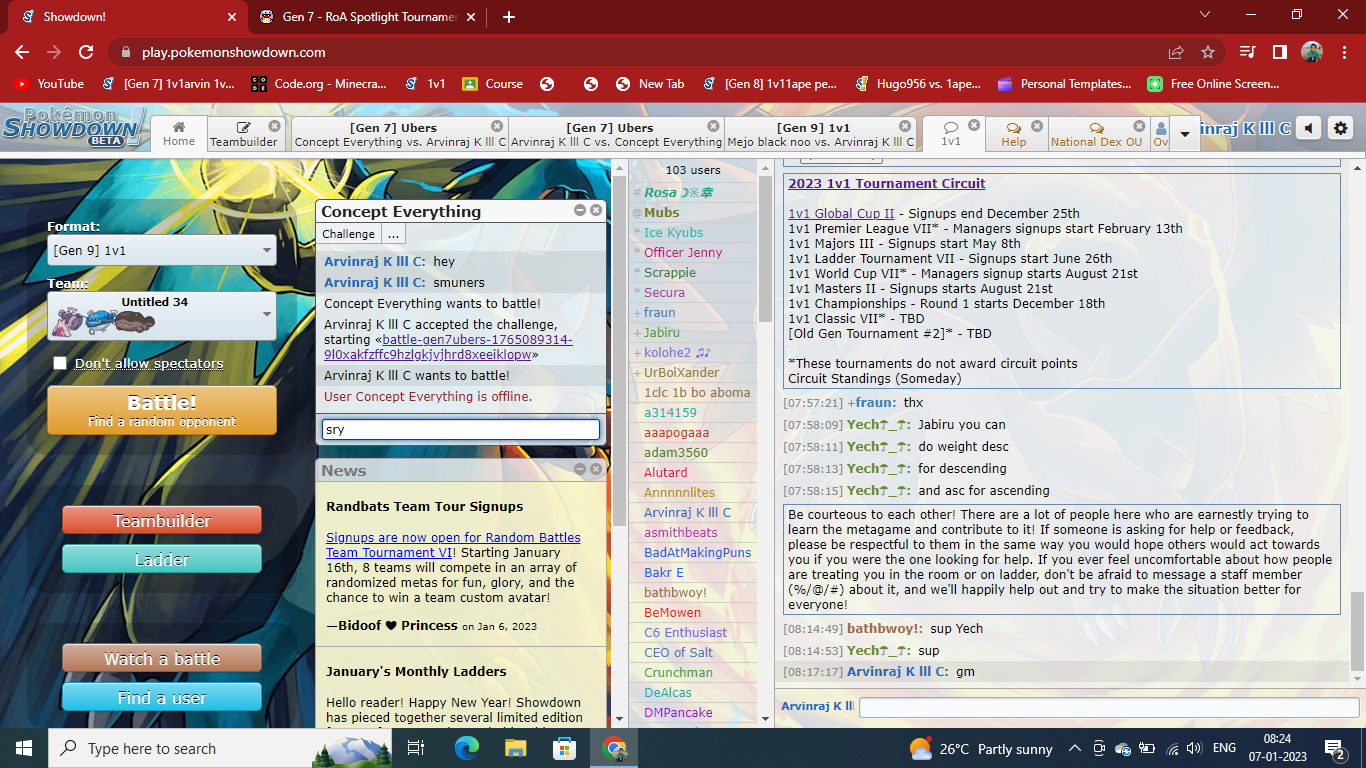Viewport: 1366px width, 768px height.
Task: Open Microsoft Store from taskbar
Action: tap(564, 748)
